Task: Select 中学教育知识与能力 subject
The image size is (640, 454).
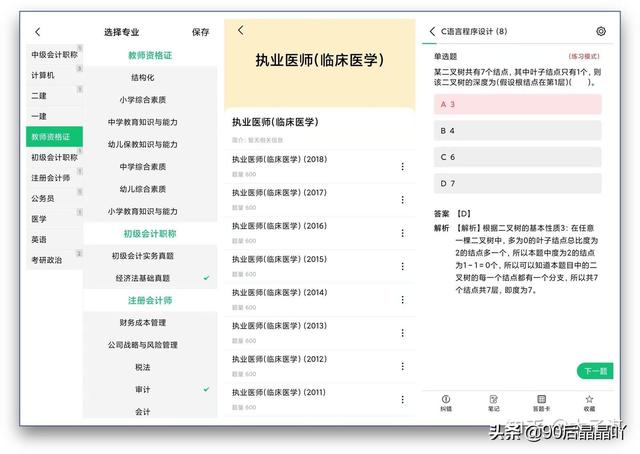Action: pyautogui.click(x=150, y=122)
